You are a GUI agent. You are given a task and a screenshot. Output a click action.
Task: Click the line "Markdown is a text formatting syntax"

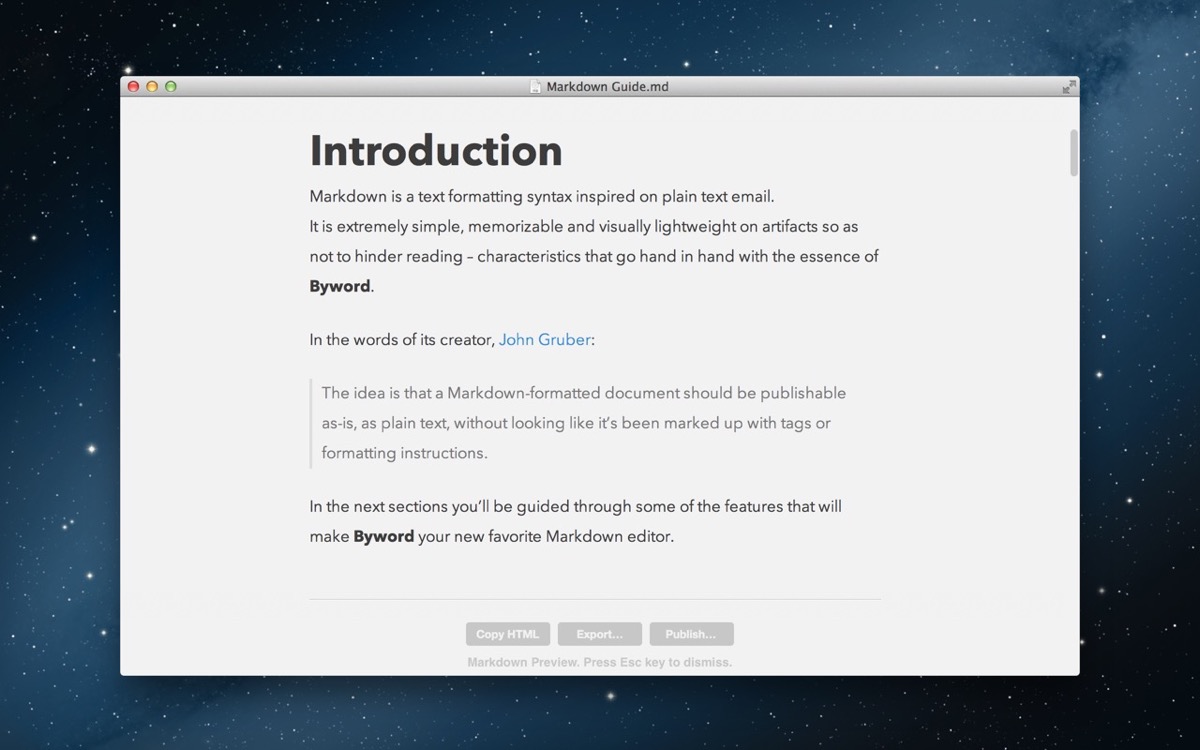[x=542, y=197]
